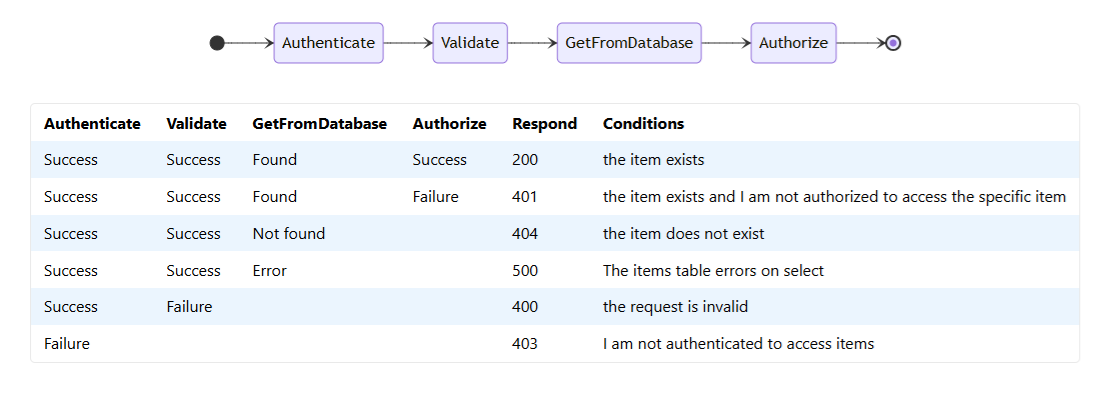This screenshot has height=401, width=1111.
Task: Select the 200 response cell
Action: pos(525,160)
